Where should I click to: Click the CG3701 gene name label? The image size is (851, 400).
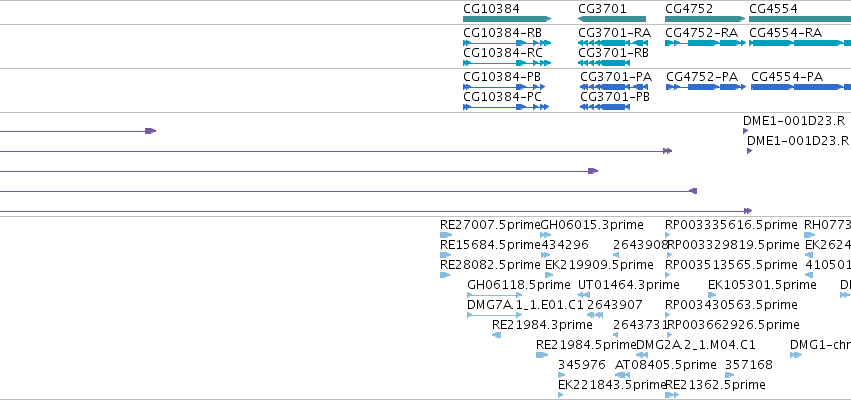(x=602, y=9)
